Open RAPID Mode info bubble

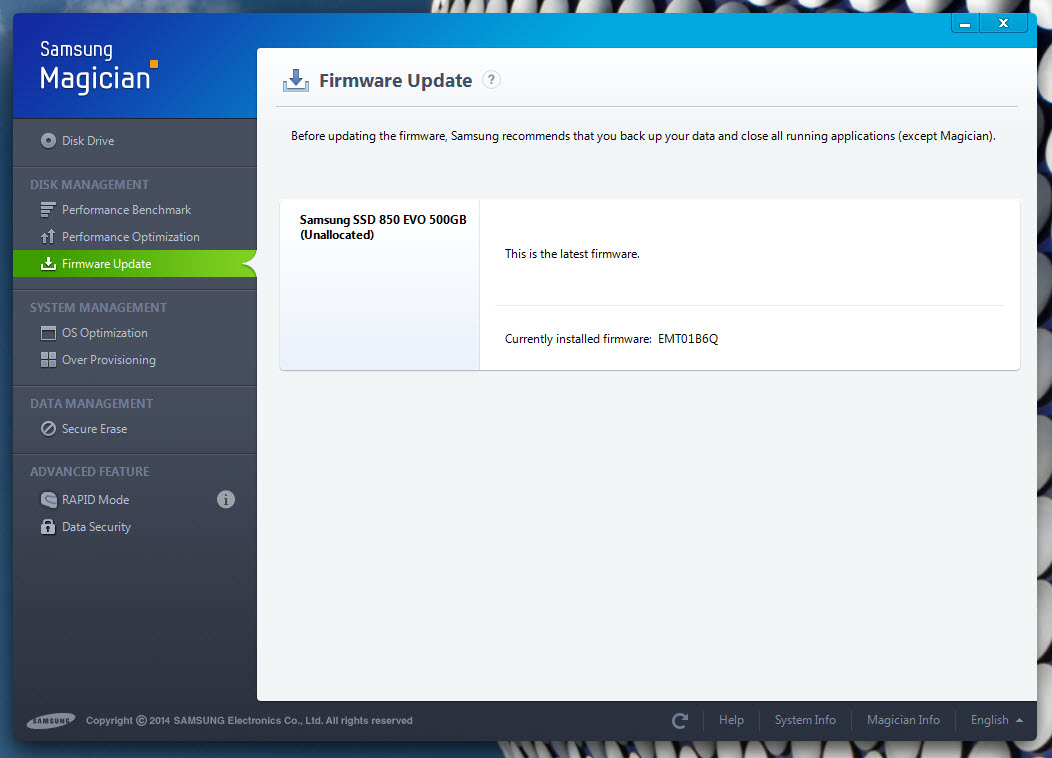[x=225, y=500]
